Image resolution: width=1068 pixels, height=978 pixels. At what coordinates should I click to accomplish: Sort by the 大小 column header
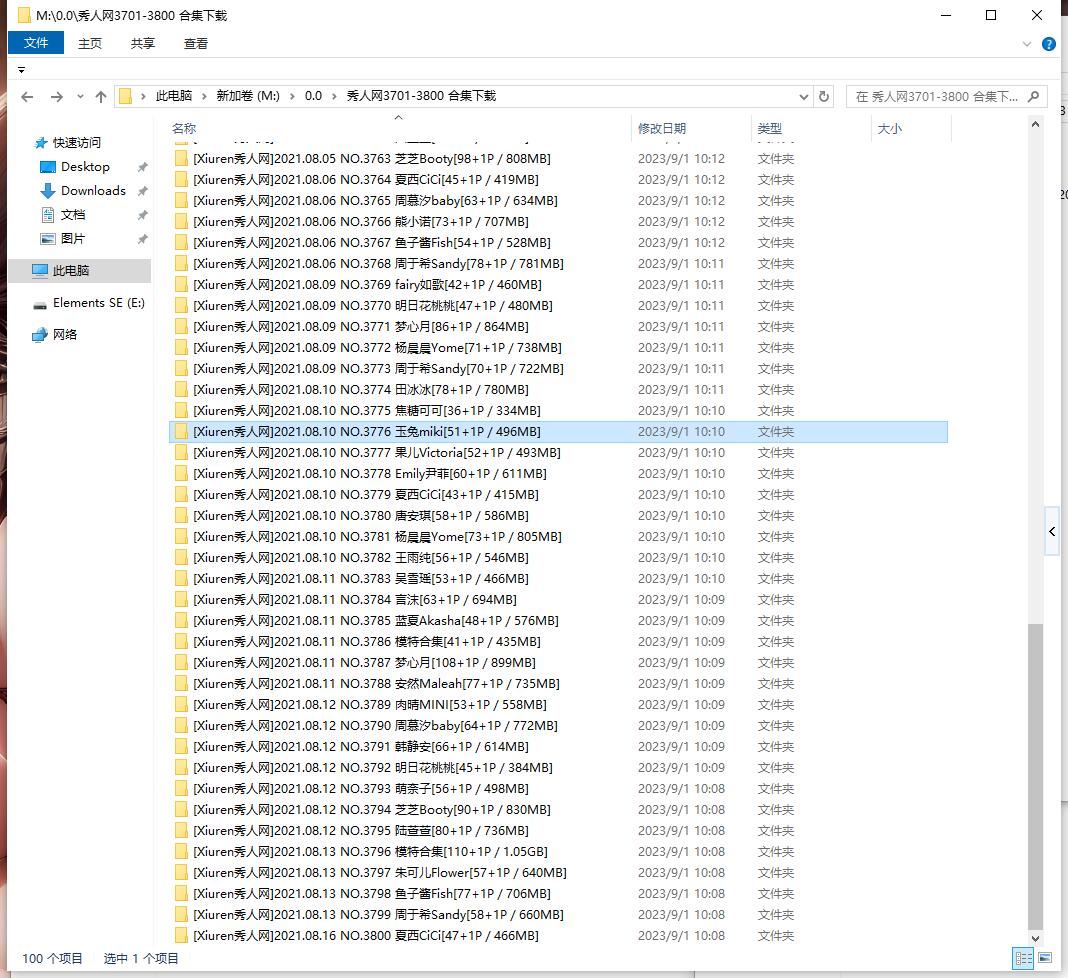coord(890,128)
